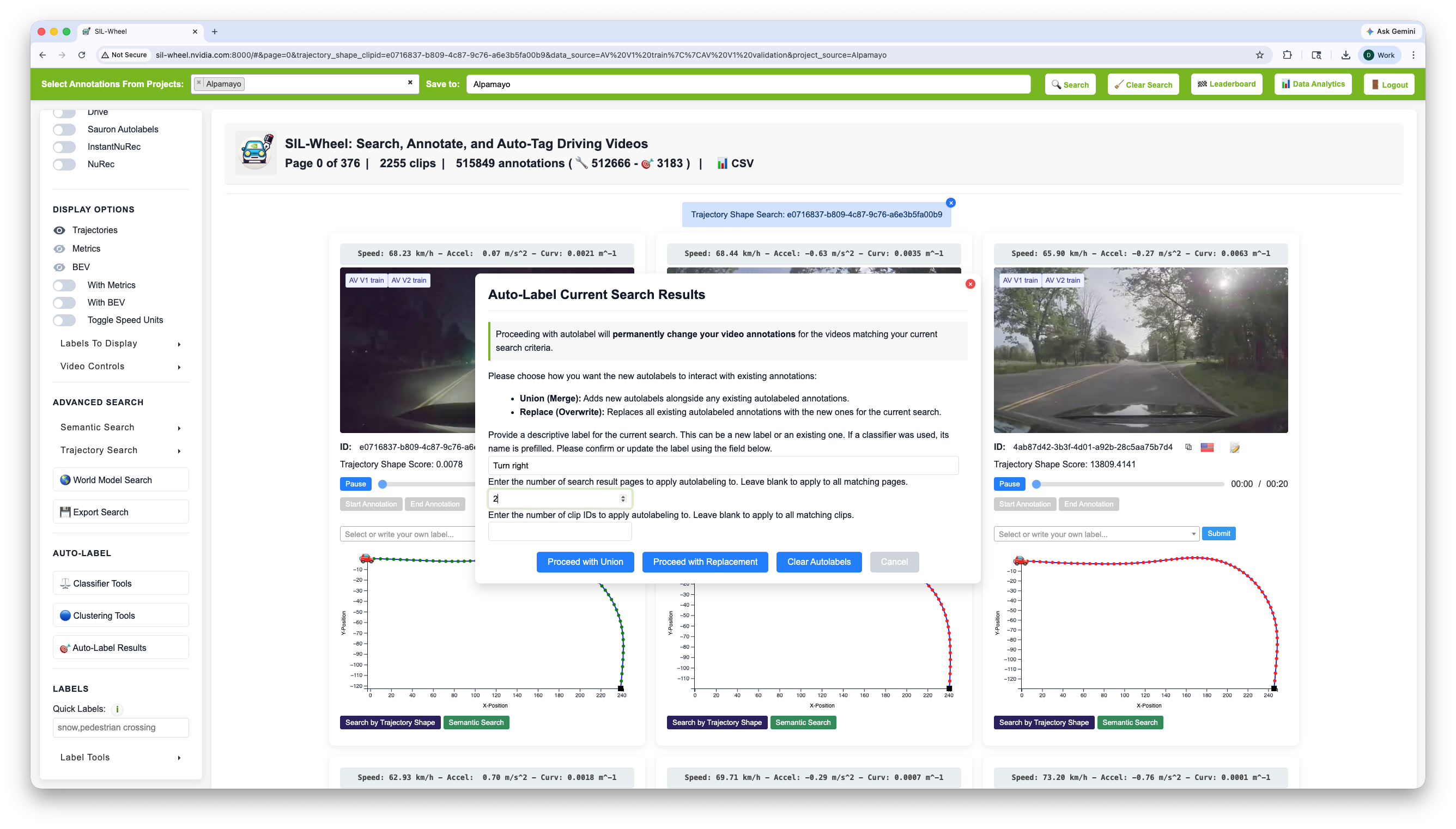Close the SIL-Wheel browser tab
The width and height of the screenshot is (1456, 829).
tap(195, 31)
